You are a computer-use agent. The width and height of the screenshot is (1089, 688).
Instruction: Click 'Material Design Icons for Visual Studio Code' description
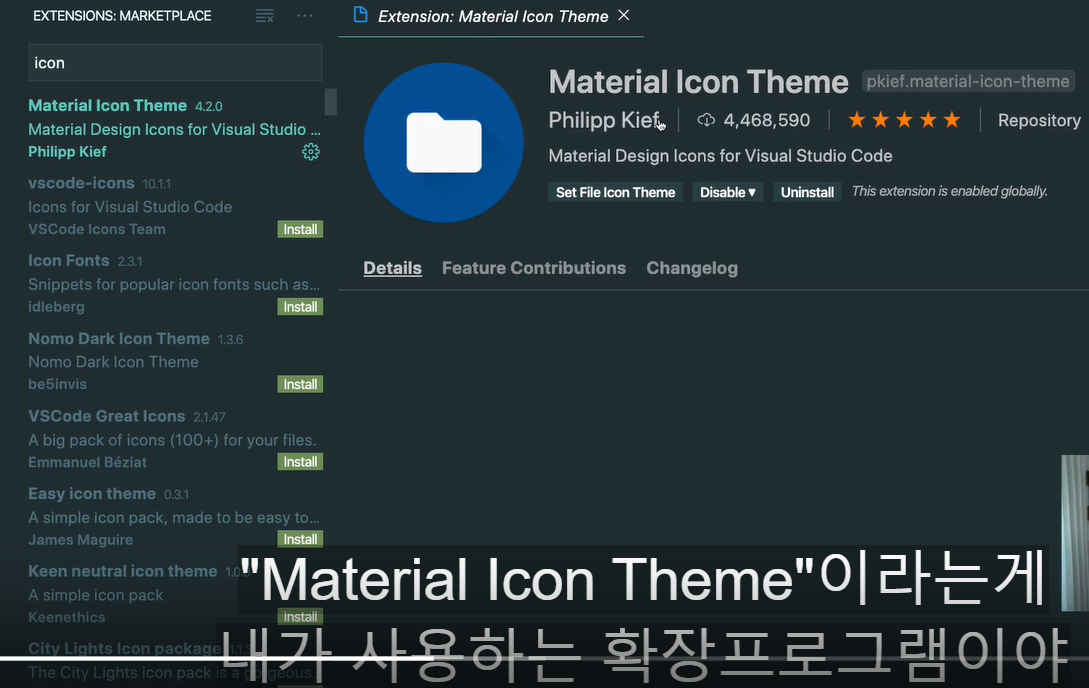click(720, 156)
